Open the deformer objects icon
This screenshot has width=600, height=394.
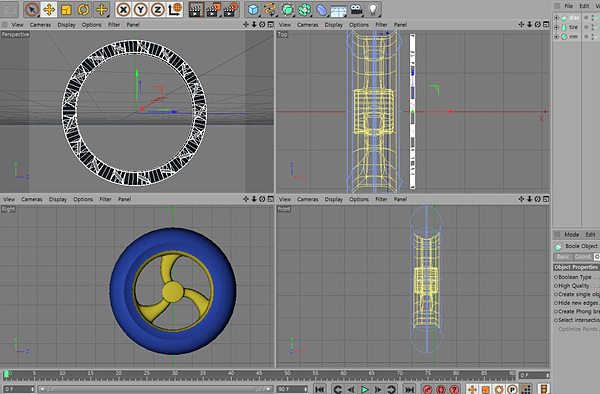tap(322, 10)
